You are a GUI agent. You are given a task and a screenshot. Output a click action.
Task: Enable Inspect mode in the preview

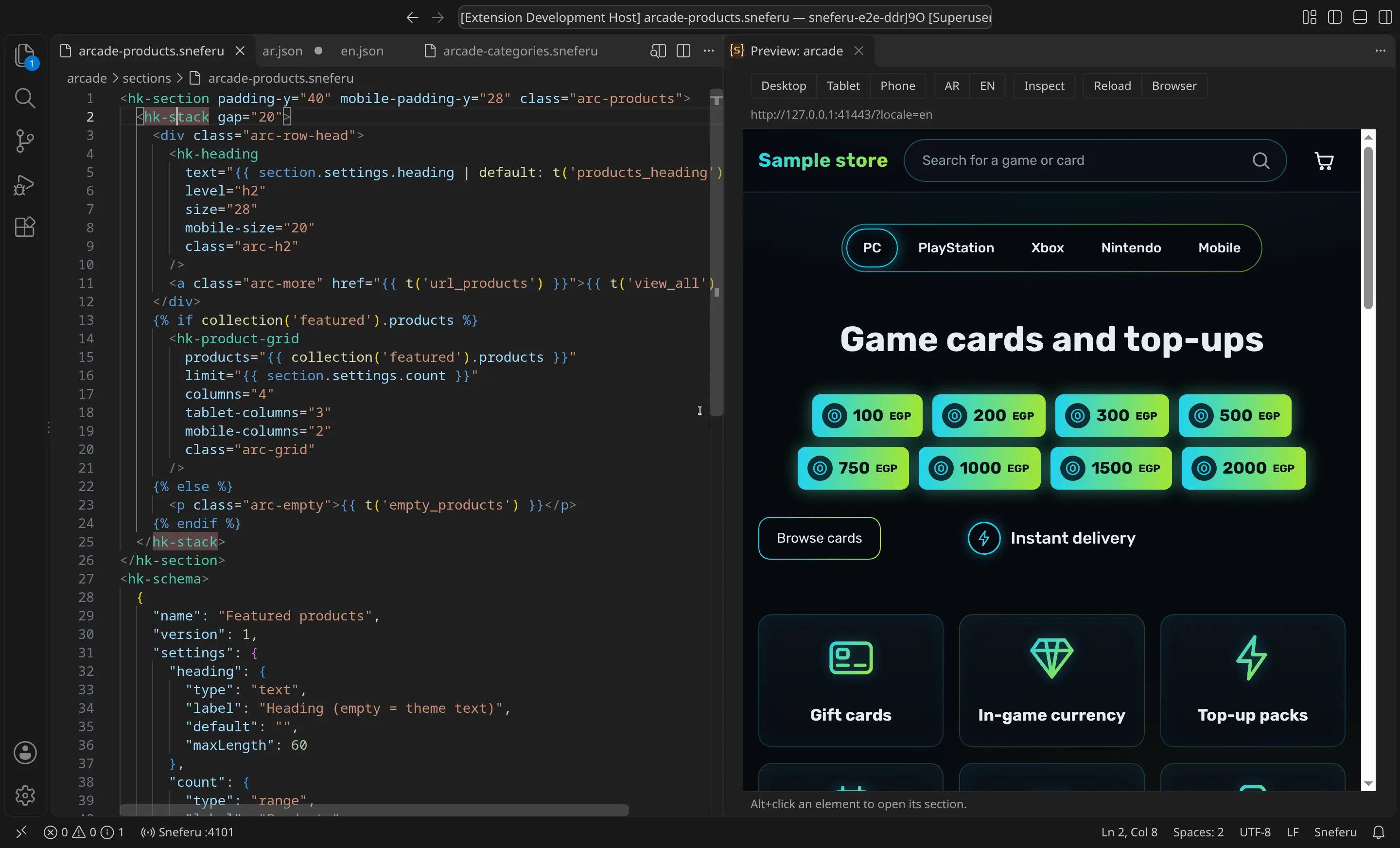(x=1044, y=86)
